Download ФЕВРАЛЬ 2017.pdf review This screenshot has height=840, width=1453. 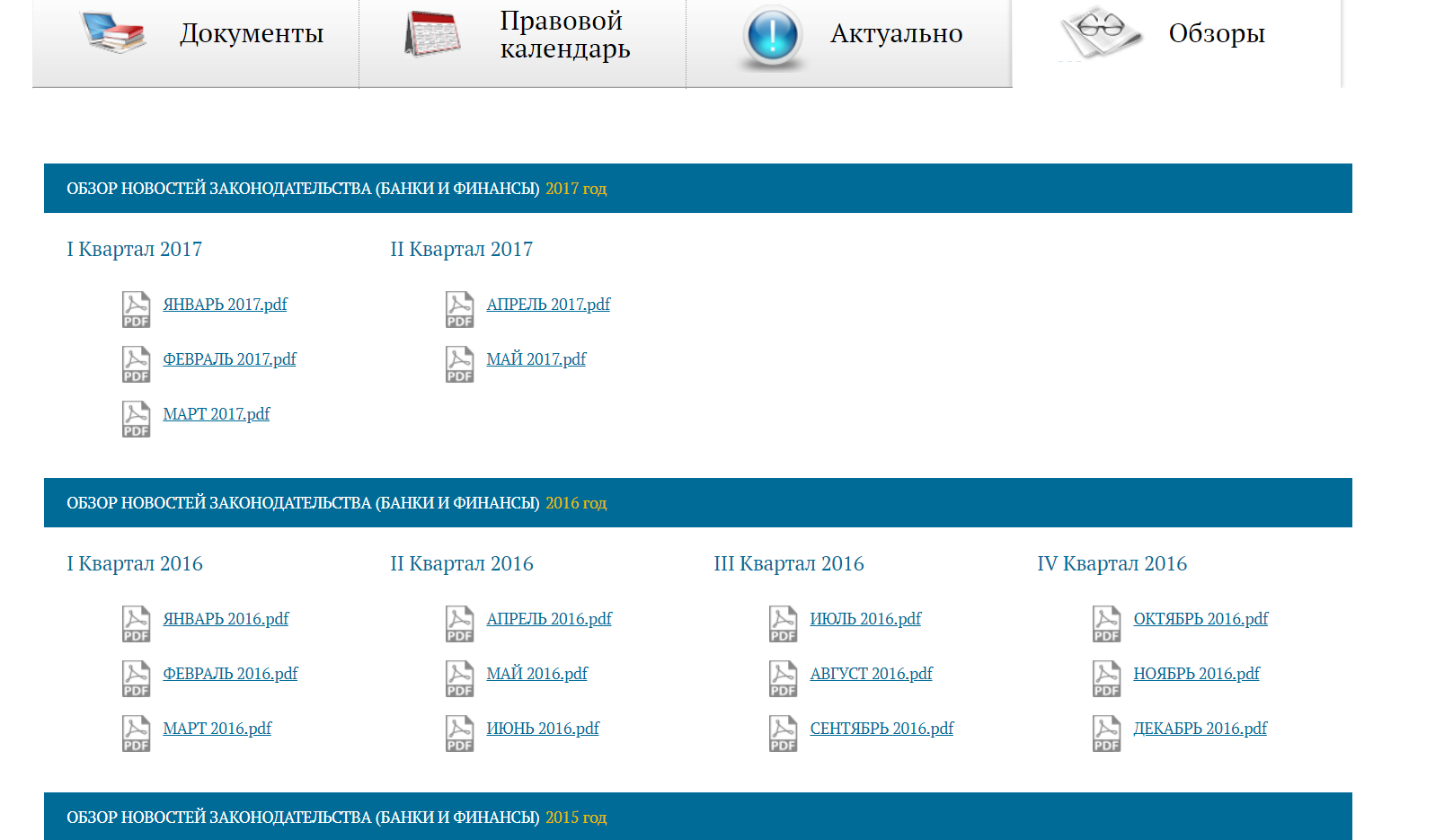[229, 359]
